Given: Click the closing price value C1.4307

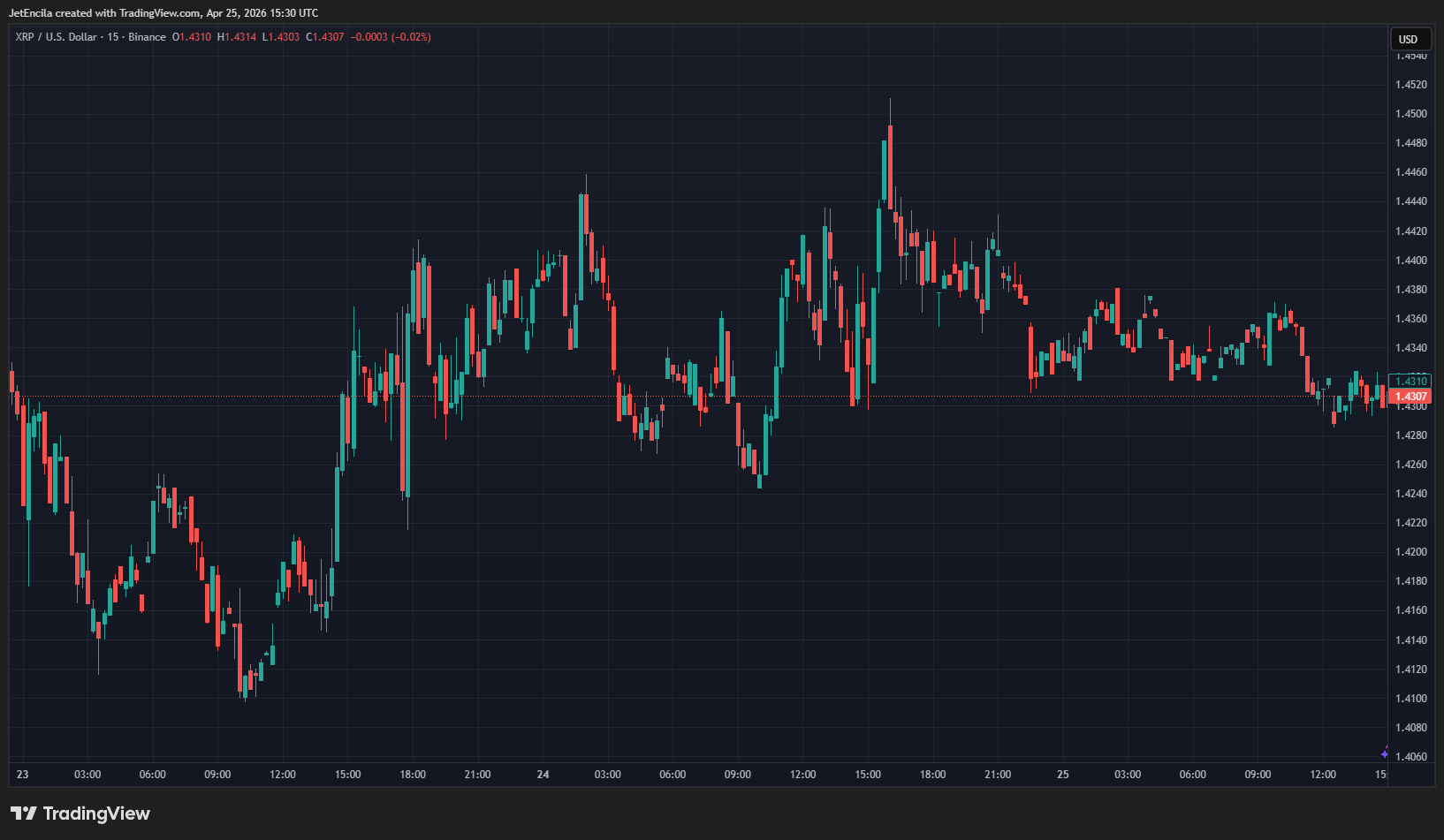Looking at the screenshot, I should click(x=324, y=37).
